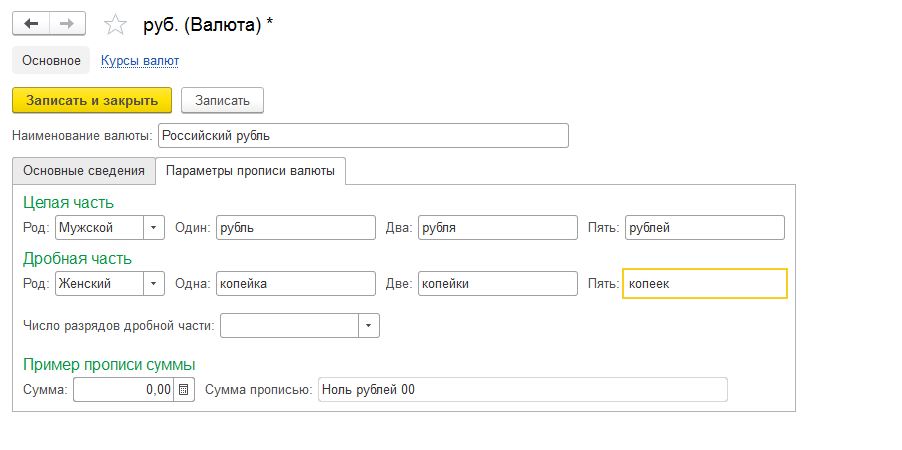Click the Пять field containing рублей

(x=704, y=228)
